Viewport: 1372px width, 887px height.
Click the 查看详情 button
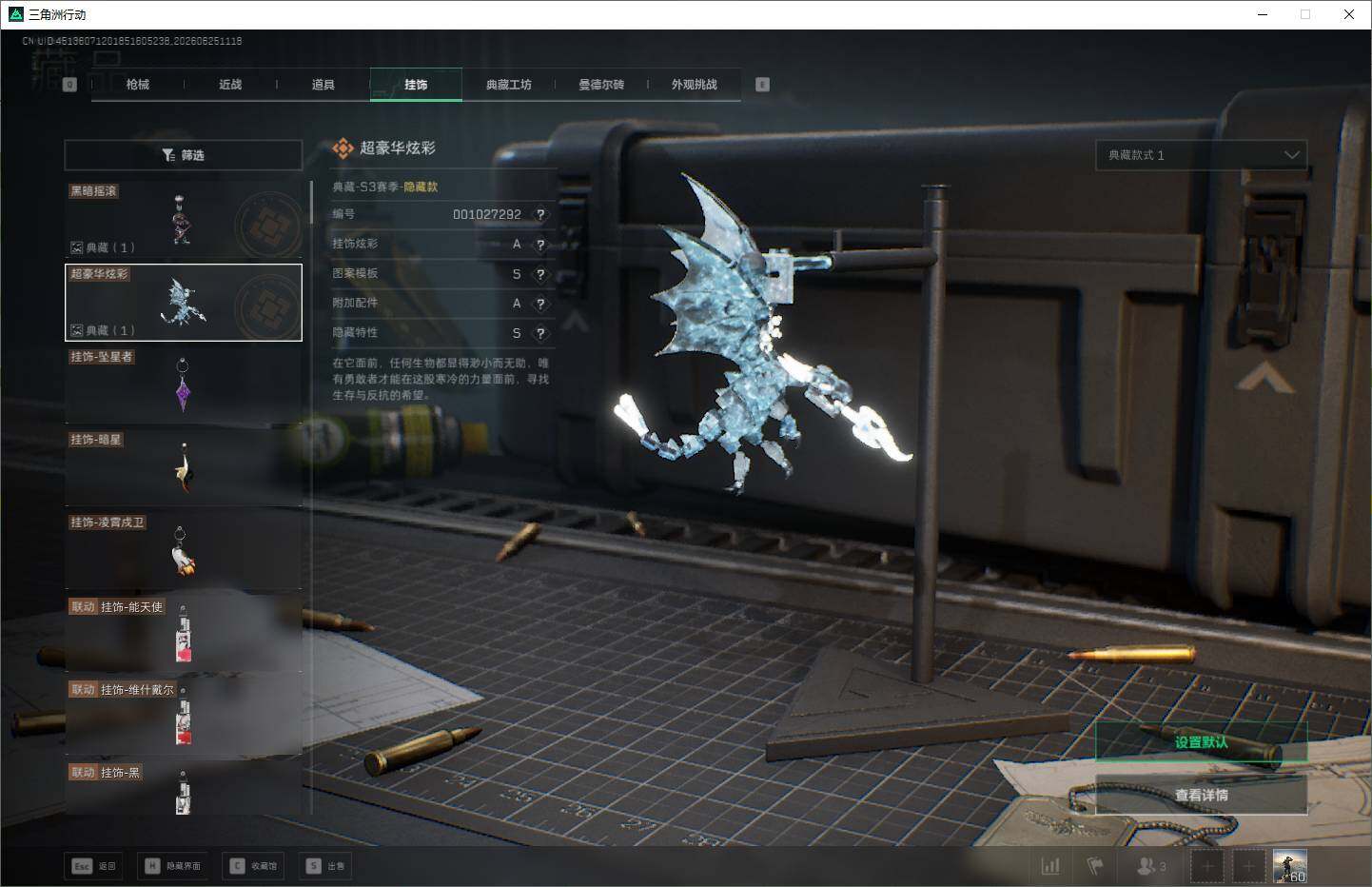point(1202,795)
